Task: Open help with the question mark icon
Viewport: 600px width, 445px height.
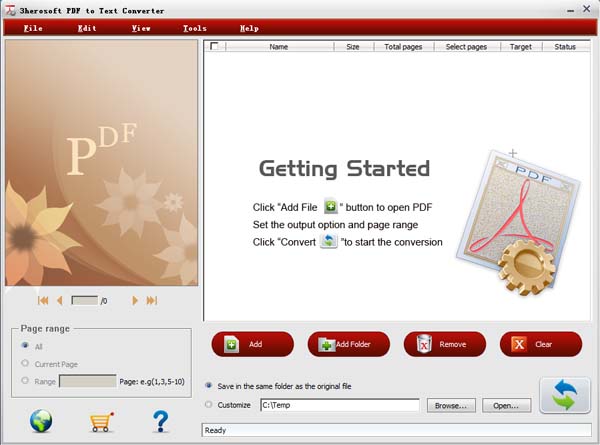Action: point(160,421)
